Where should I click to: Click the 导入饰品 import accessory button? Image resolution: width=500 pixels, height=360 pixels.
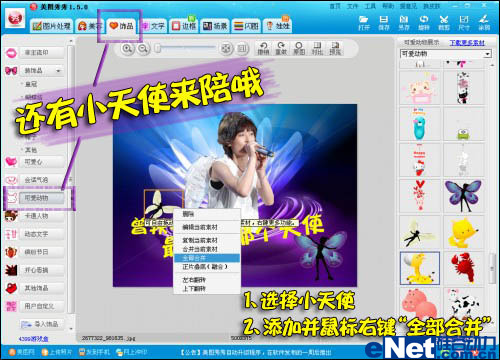pyautogui.click(x=40, y=324)
